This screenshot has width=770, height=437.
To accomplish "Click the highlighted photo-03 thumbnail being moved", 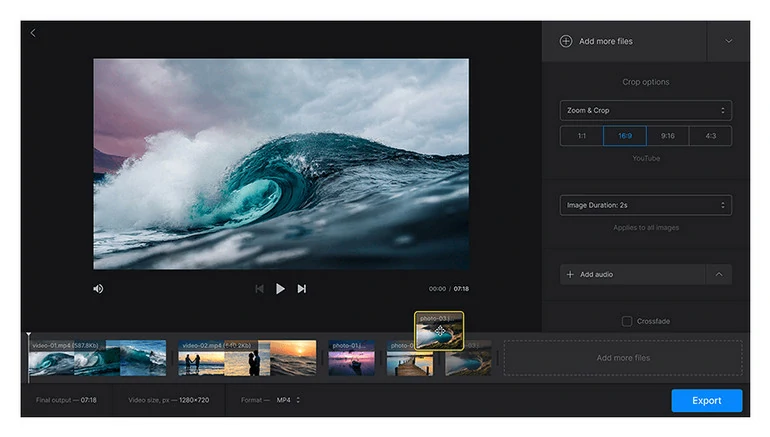I will [439, 330].
